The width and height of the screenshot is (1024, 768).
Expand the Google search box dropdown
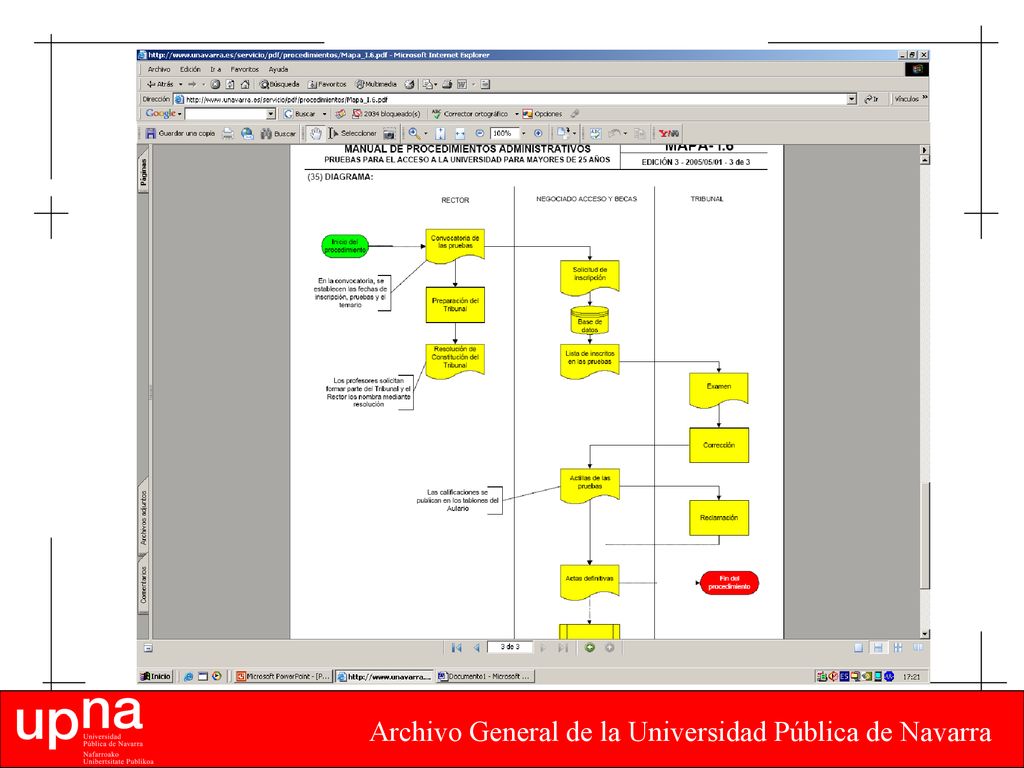(271, 114)
